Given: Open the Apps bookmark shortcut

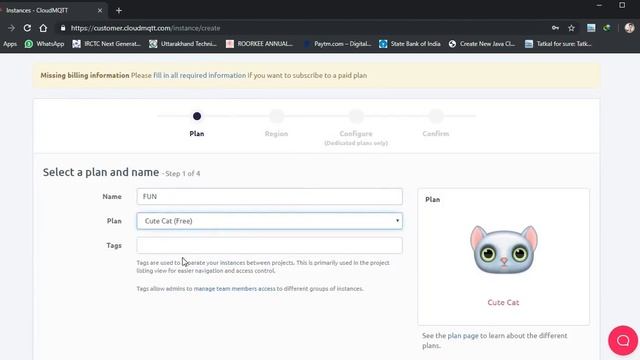Looking at the screenshot, I should (x=10, y=44).
